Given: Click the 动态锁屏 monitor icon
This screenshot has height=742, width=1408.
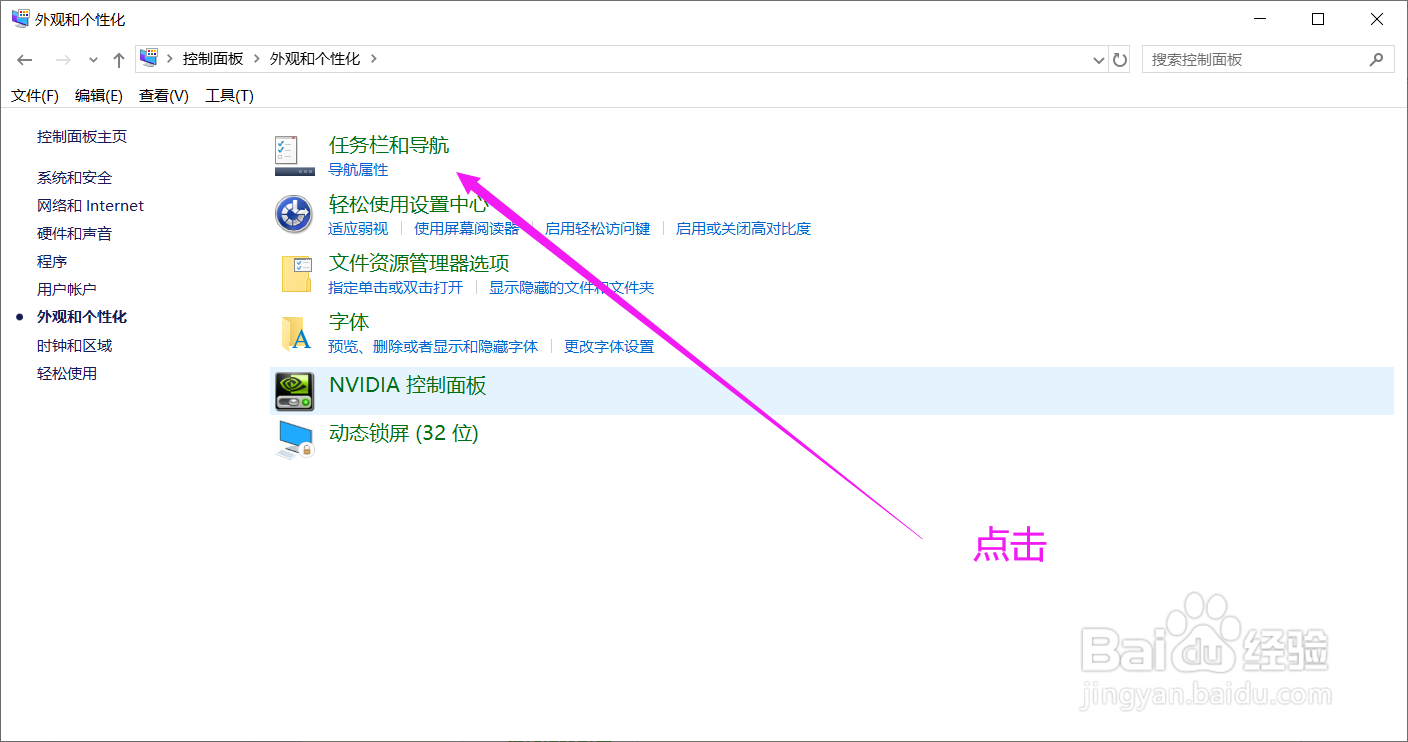Looking at the screenshot, I should [294, 439].
